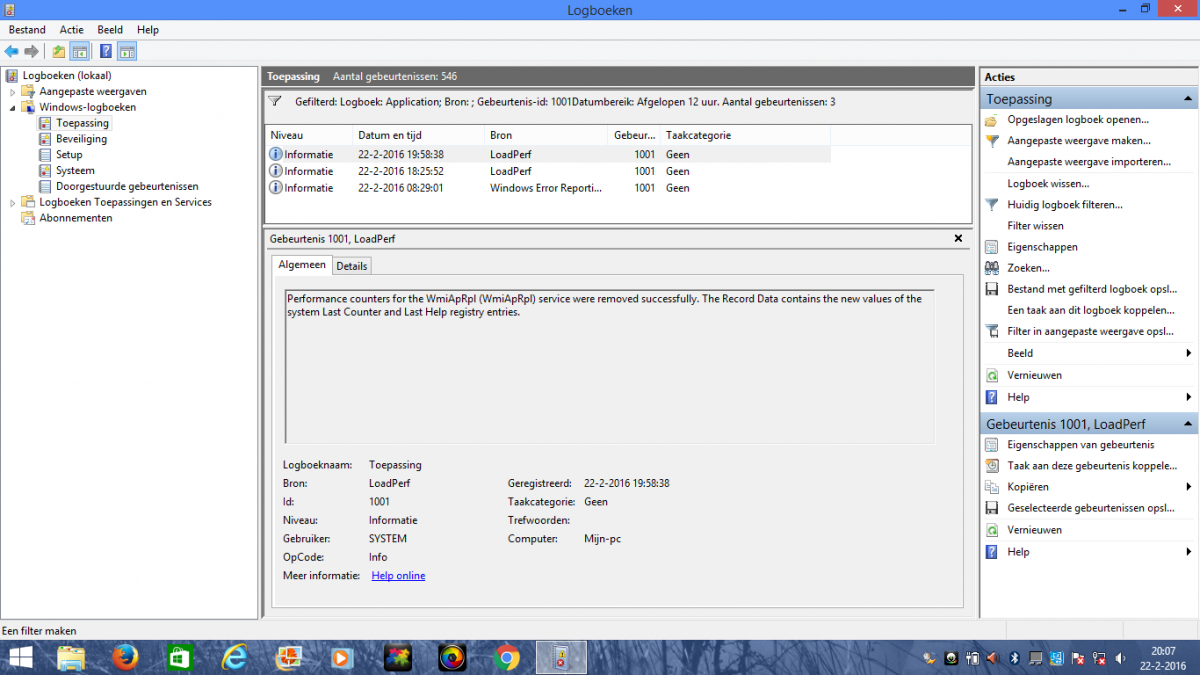Click Filter wissen action
The image size is (1200, 675).
(1035, 226)
